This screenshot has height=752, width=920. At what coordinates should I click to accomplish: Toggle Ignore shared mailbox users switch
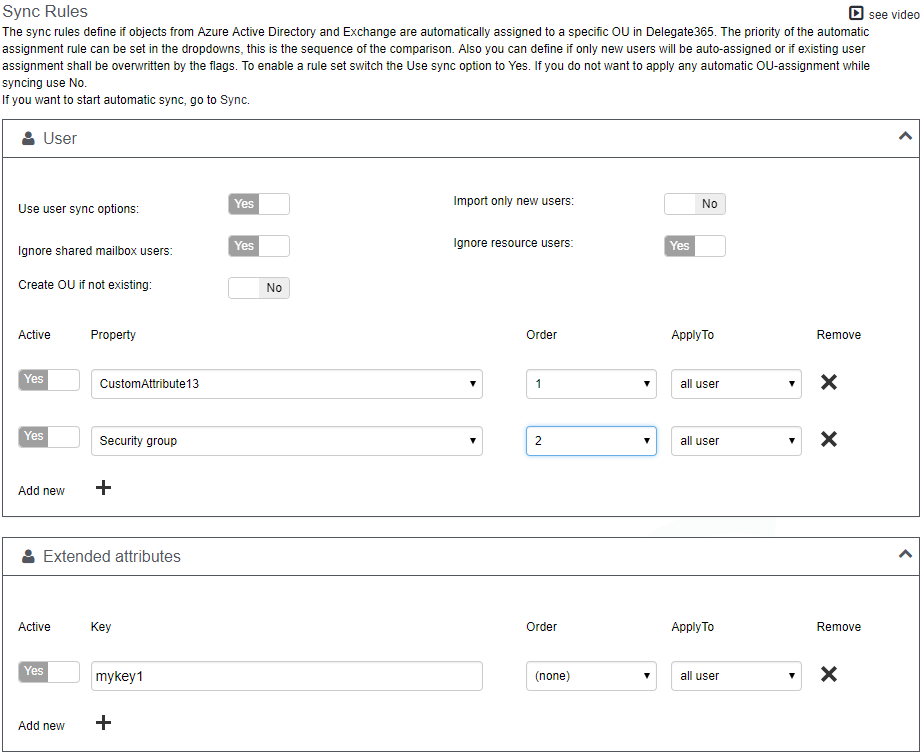tap(259, 246)
